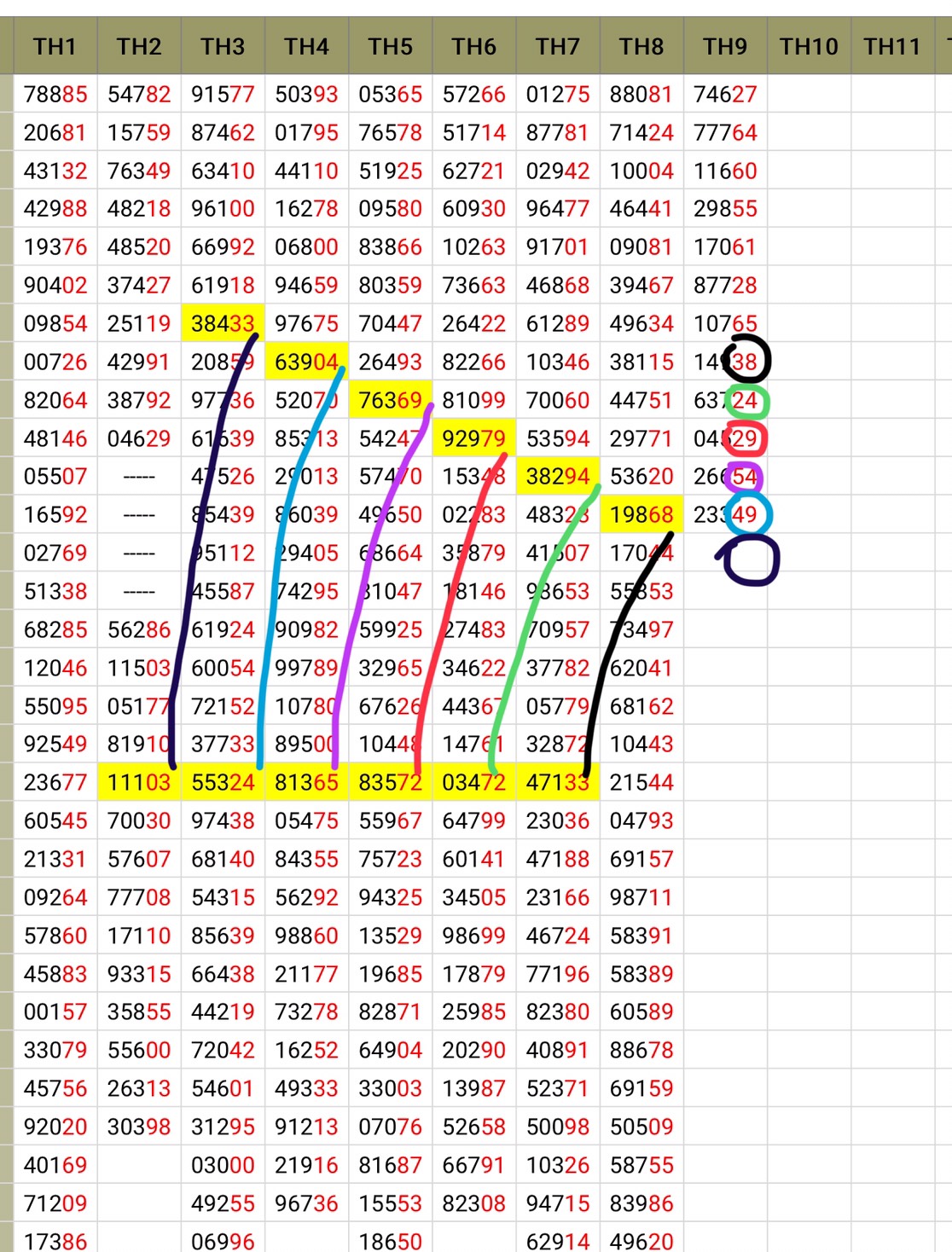This screenshot has height=1252, width=952.
Task: Select the cell with 70030
Action: (139, 820)
